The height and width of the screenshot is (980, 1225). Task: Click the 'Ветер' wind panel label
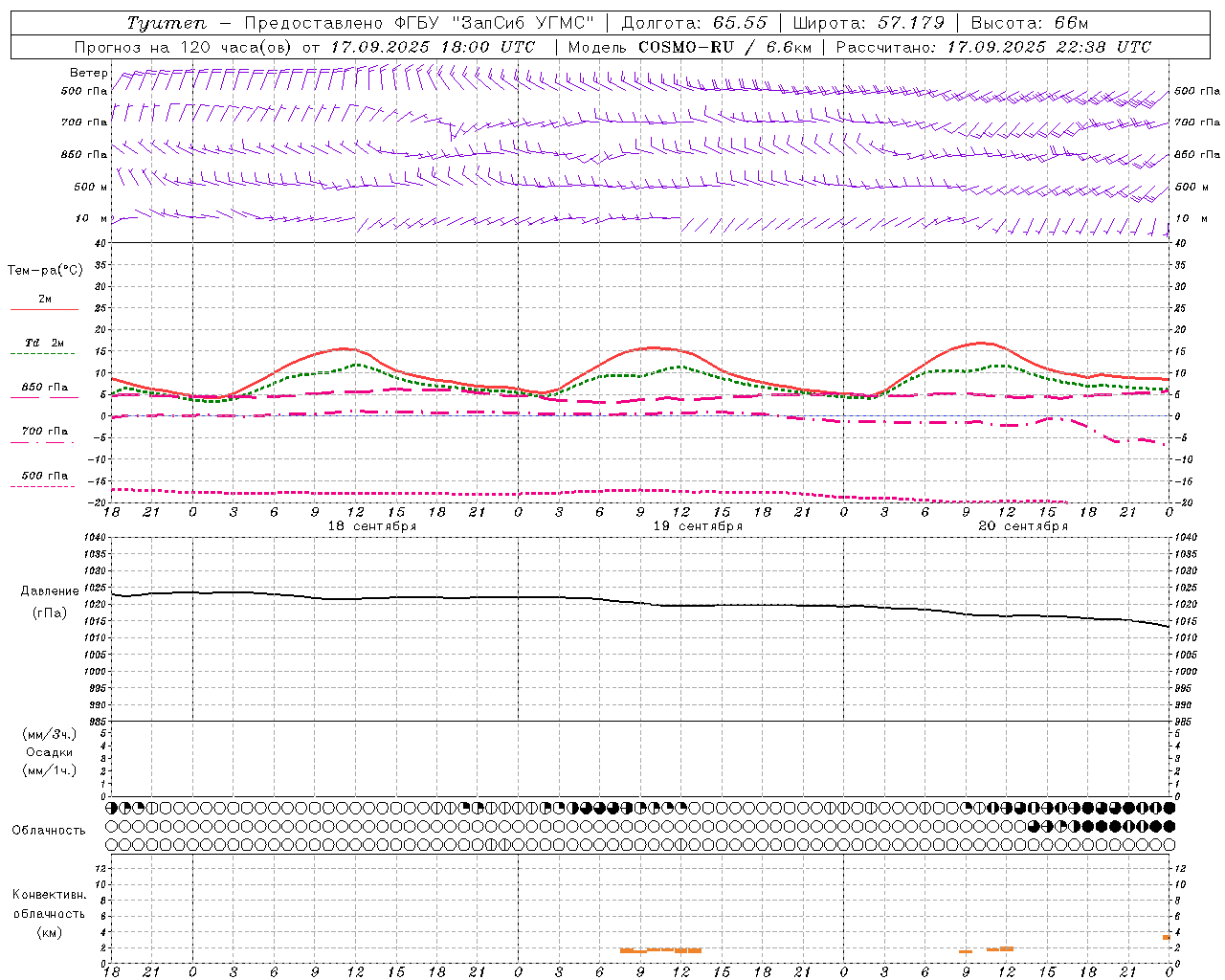(89, 73)
